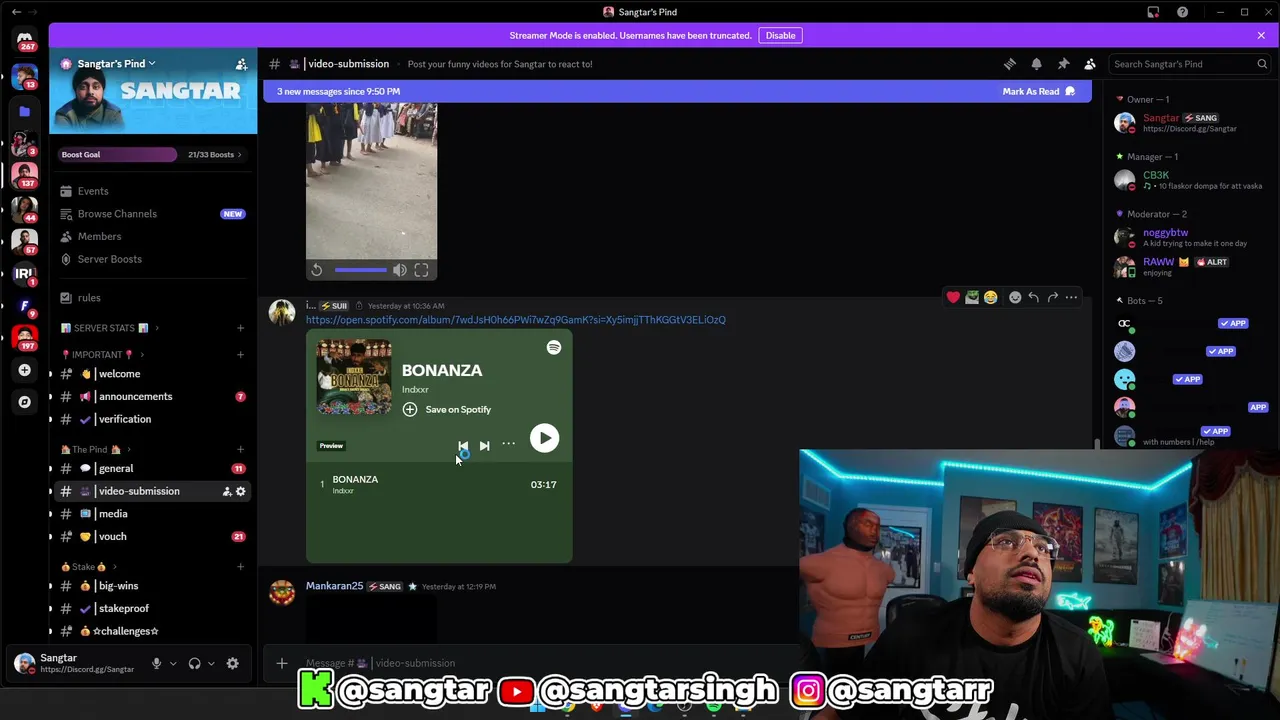Image resolution: width=1280 pixels, height=720 pixels.
Task: Toggle headphone deafen
Action: pyautogui.click(x=195, y=663)
